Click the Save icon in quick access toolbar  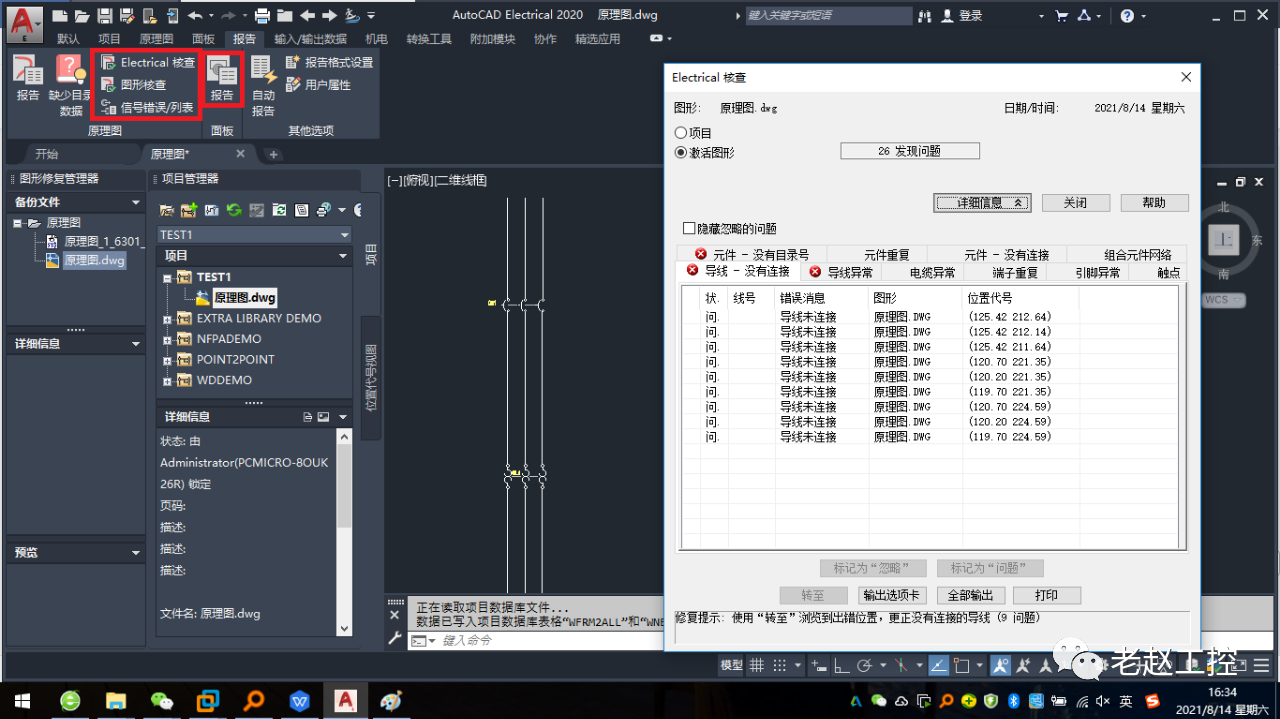104,16
